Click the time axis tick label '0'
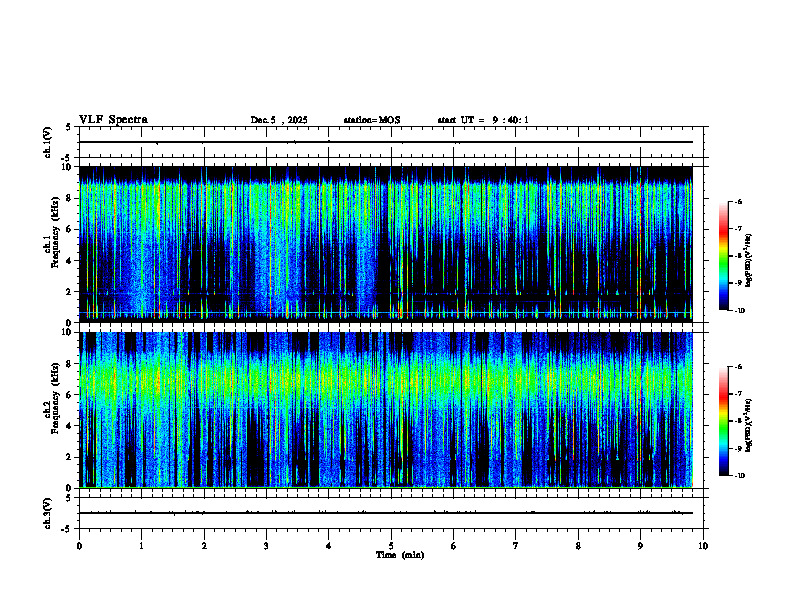The width and height of the screenshot is (792, 612). point(79,546)
